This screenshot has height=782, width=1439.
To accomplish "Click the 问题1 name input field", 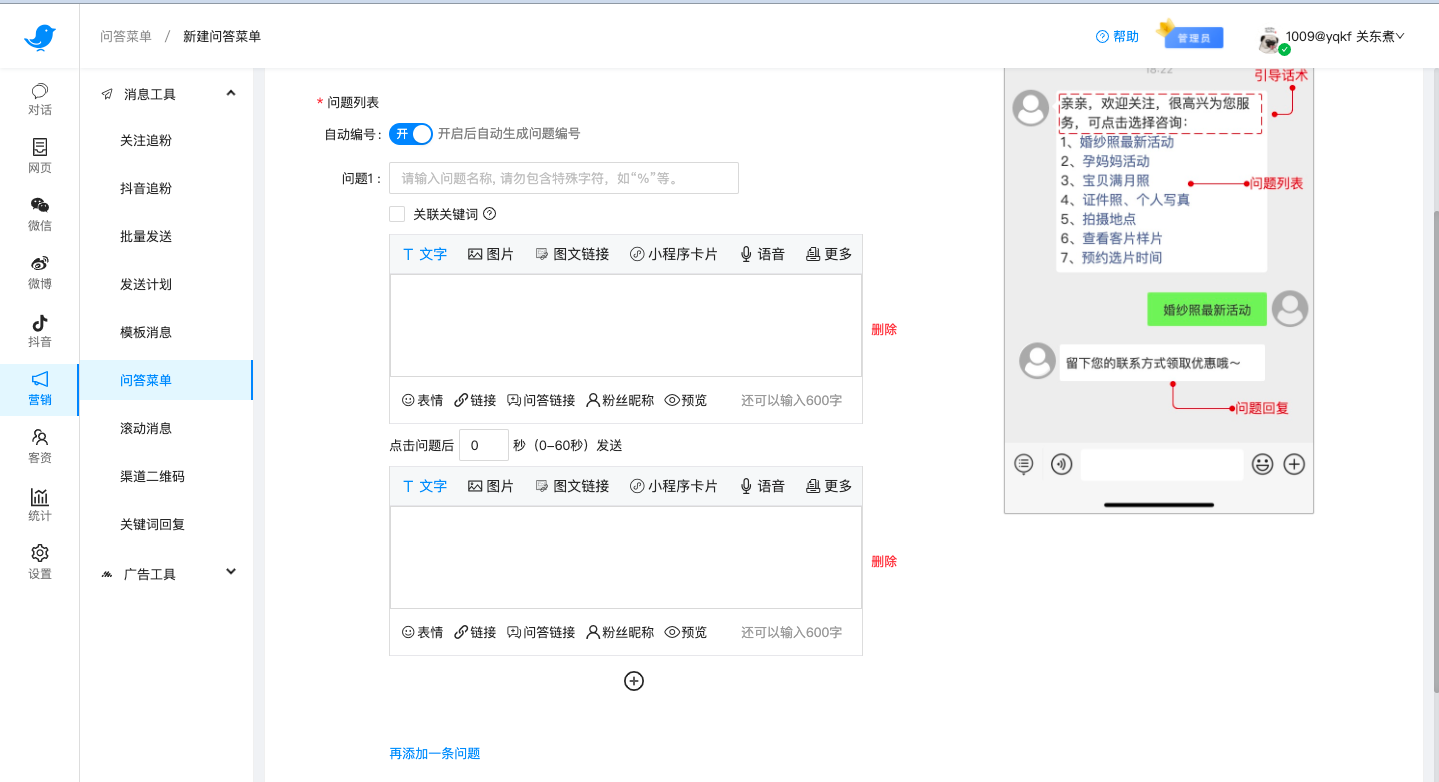I will (562, 178).
